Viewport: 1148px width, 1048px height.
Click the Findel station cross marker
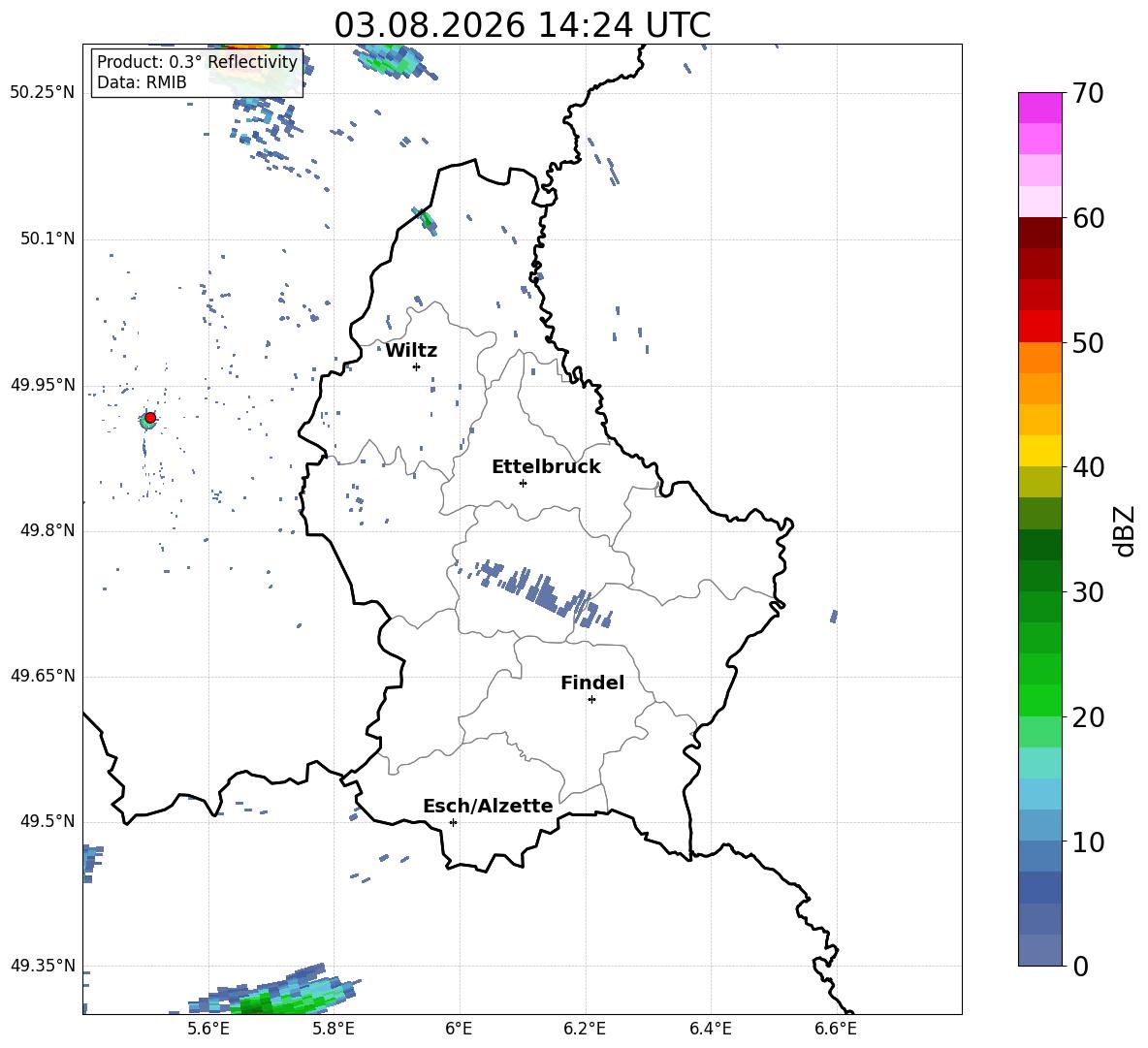tap(591, 700)
